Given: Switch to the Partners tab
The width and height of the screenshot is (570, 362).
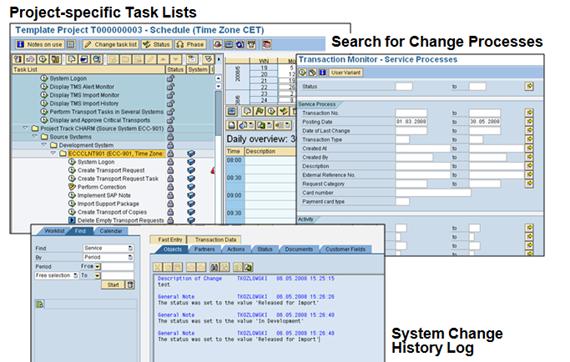Looking at the screenshot, I should coord(204,249).
